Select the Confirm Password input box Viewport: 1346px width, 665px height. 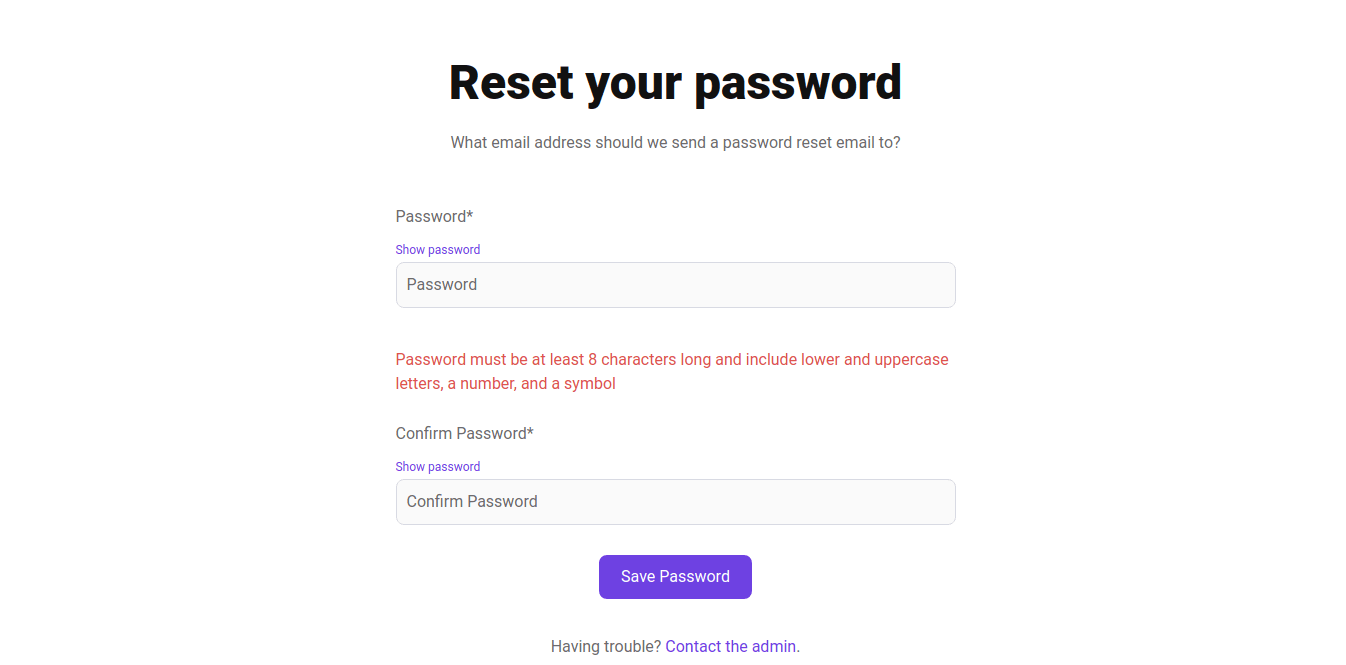click(x=675, y=501)
